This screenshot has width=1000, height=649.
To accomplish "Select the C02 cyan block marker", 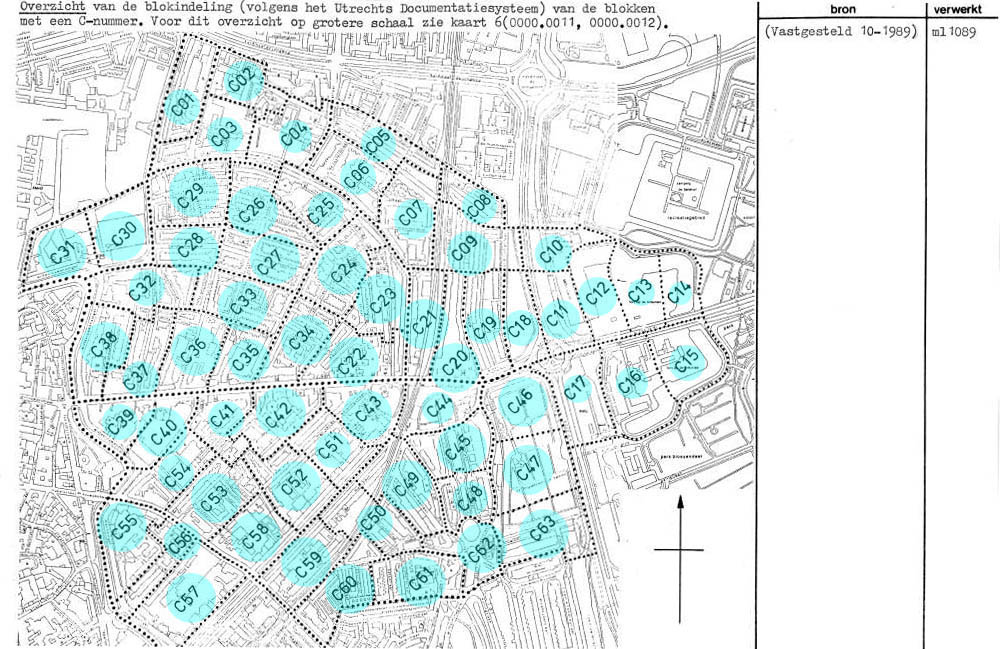I will coord(242,81).
